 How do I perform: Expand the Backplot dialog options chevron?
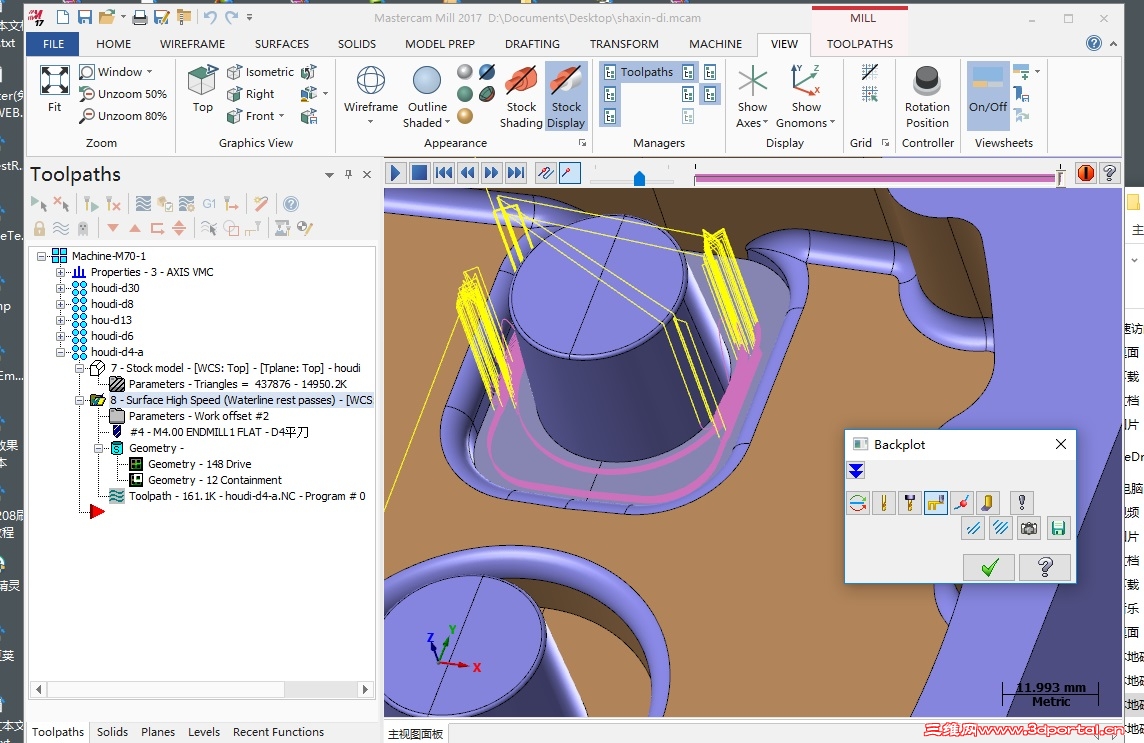click(x=856, y=471)
